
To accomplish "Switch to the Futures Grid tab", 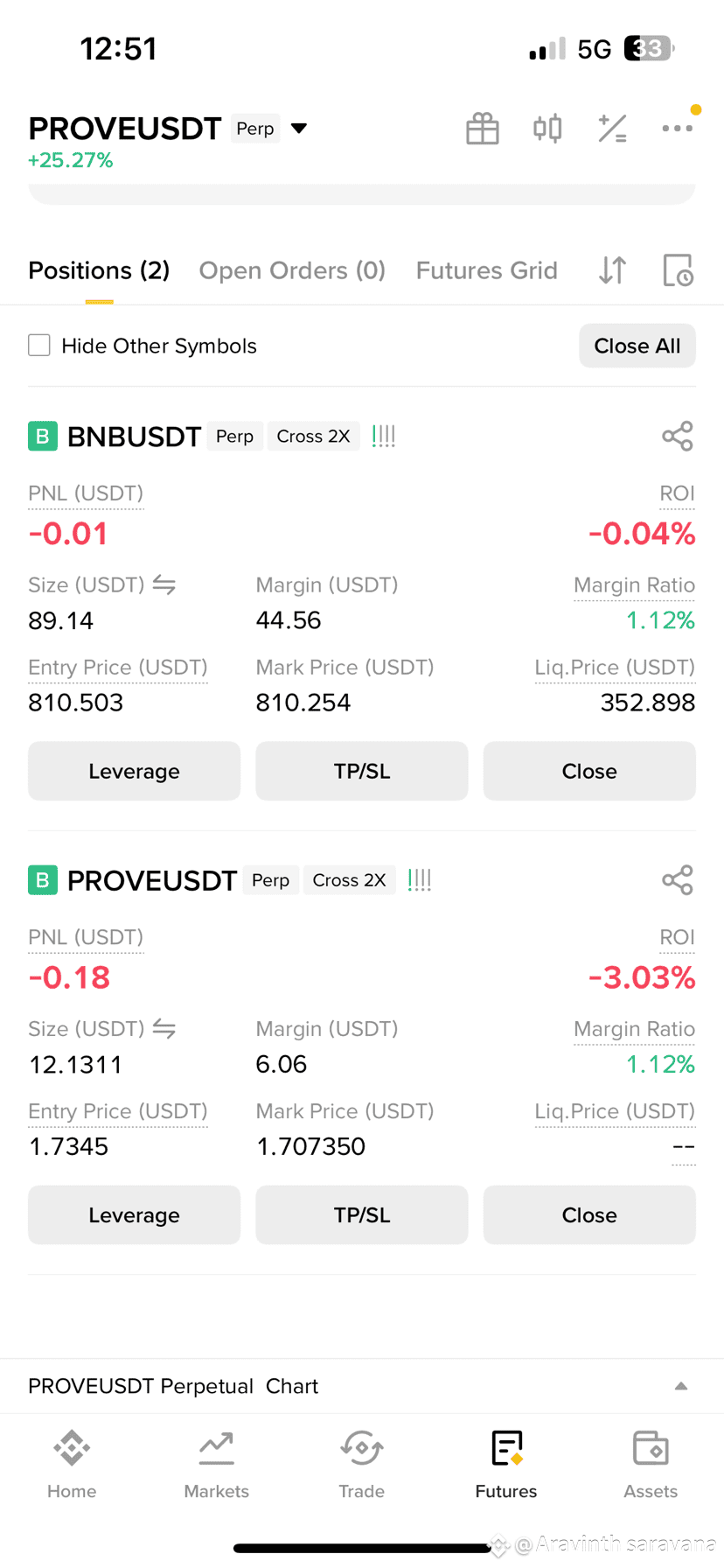I will (x=487, y=270).
